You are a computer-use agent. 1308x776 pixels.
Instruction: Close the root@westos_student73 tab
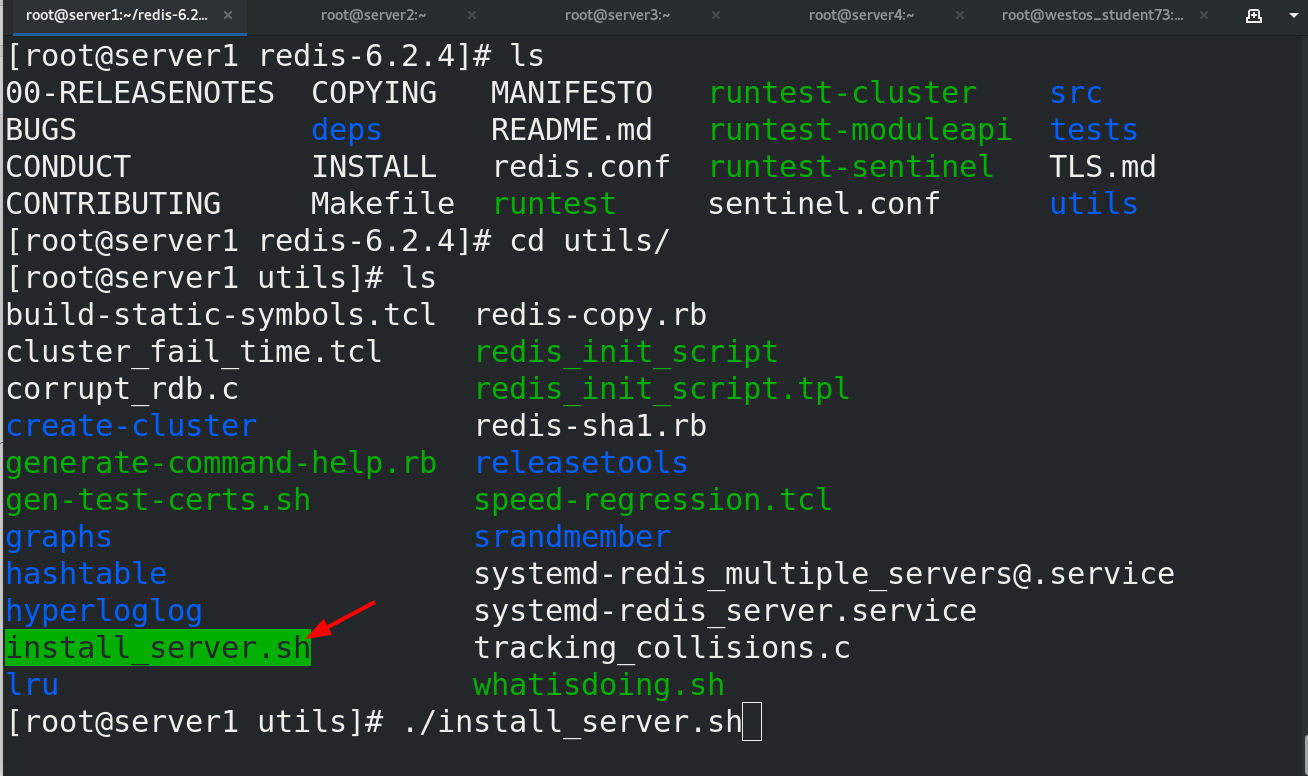(1203, 15)
